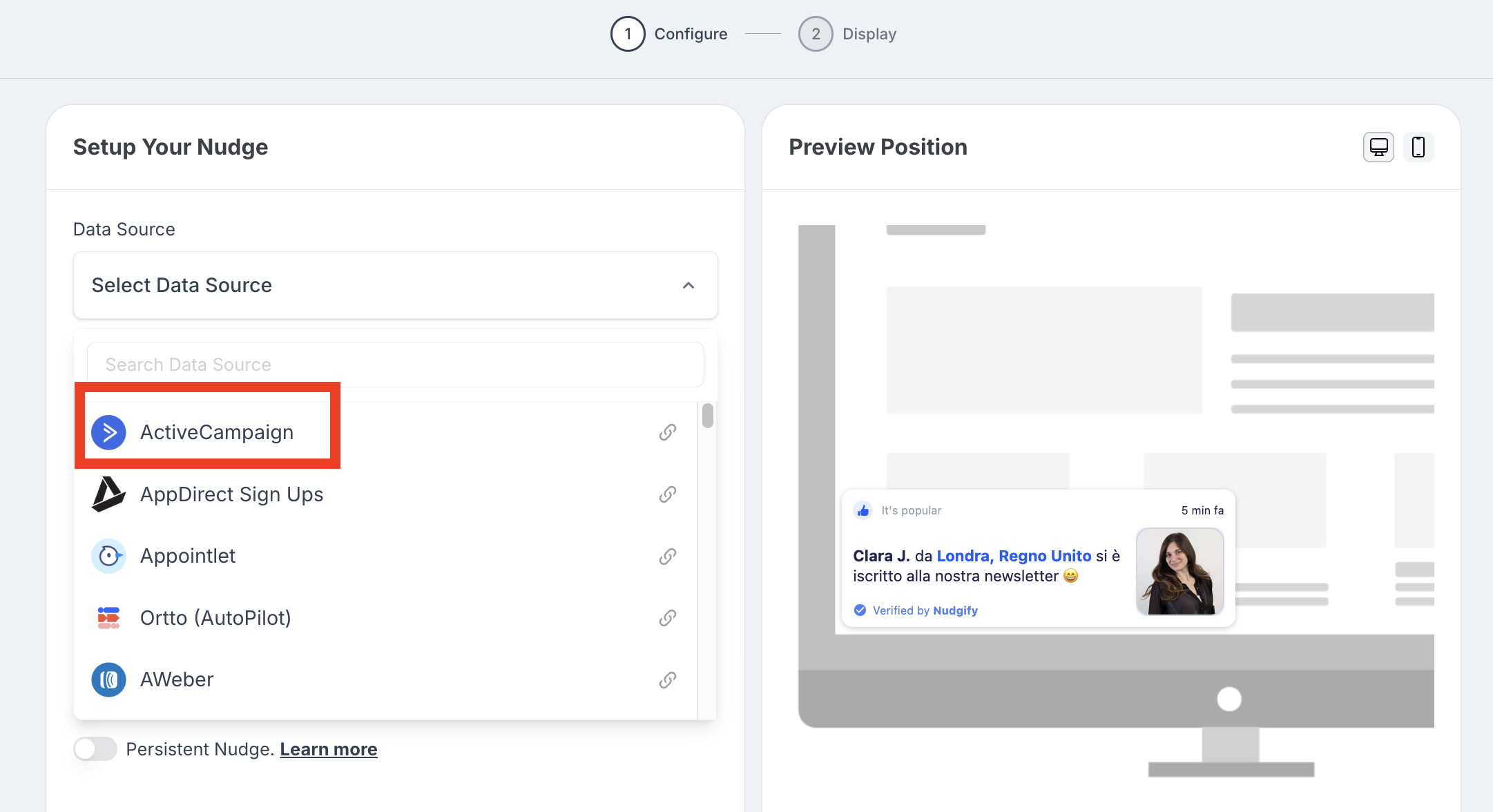Click the ActiveCampaign logo icon

(x=108, y=432)
